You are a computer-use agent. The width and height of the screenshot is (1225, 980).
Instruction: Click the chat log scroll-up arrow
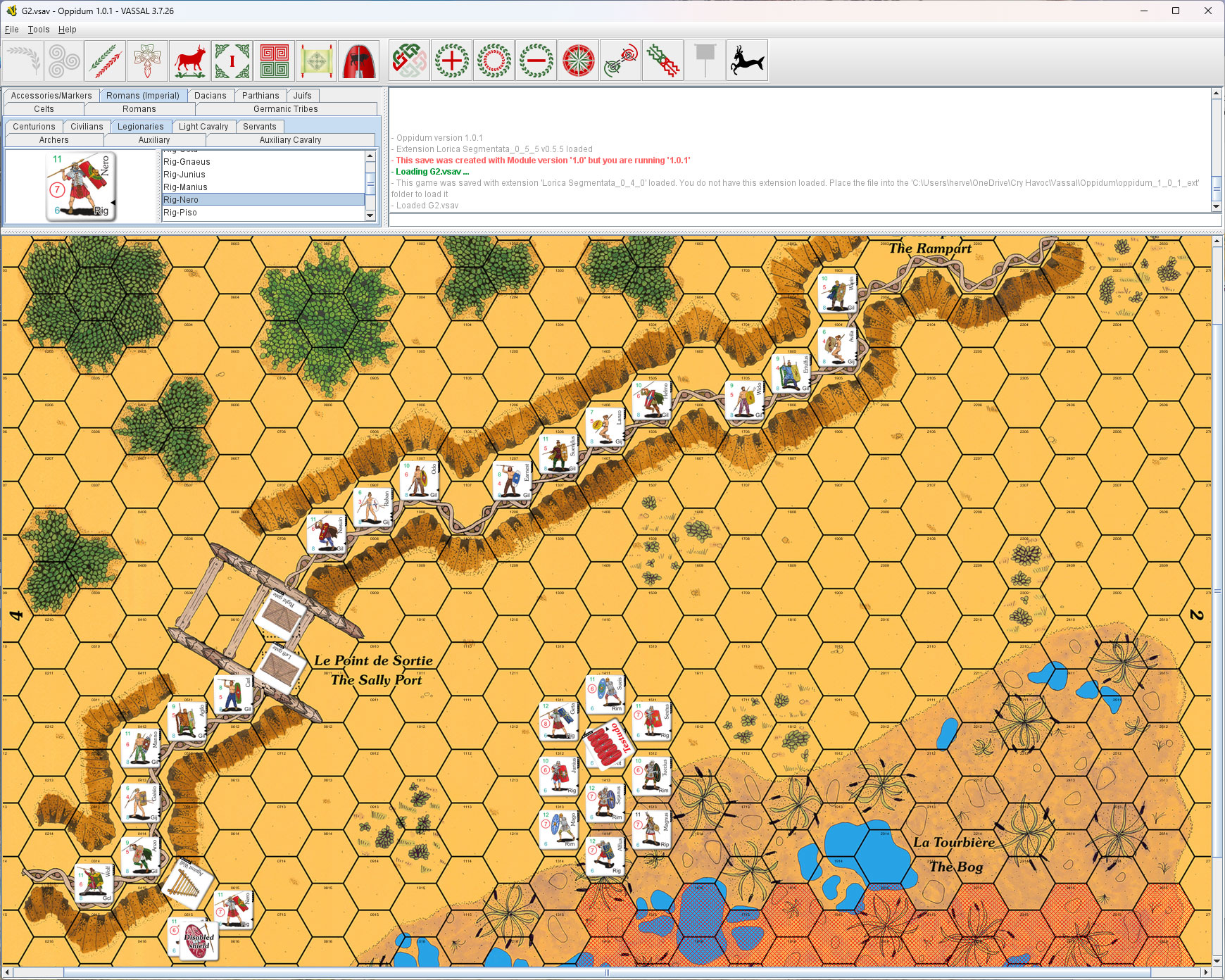pyautogui.click(x=1216, y=93)
